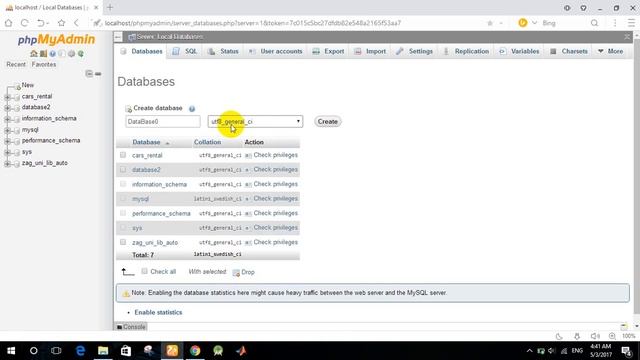Open phpMyAdmin documentation blue question icon

pos(53,53)
